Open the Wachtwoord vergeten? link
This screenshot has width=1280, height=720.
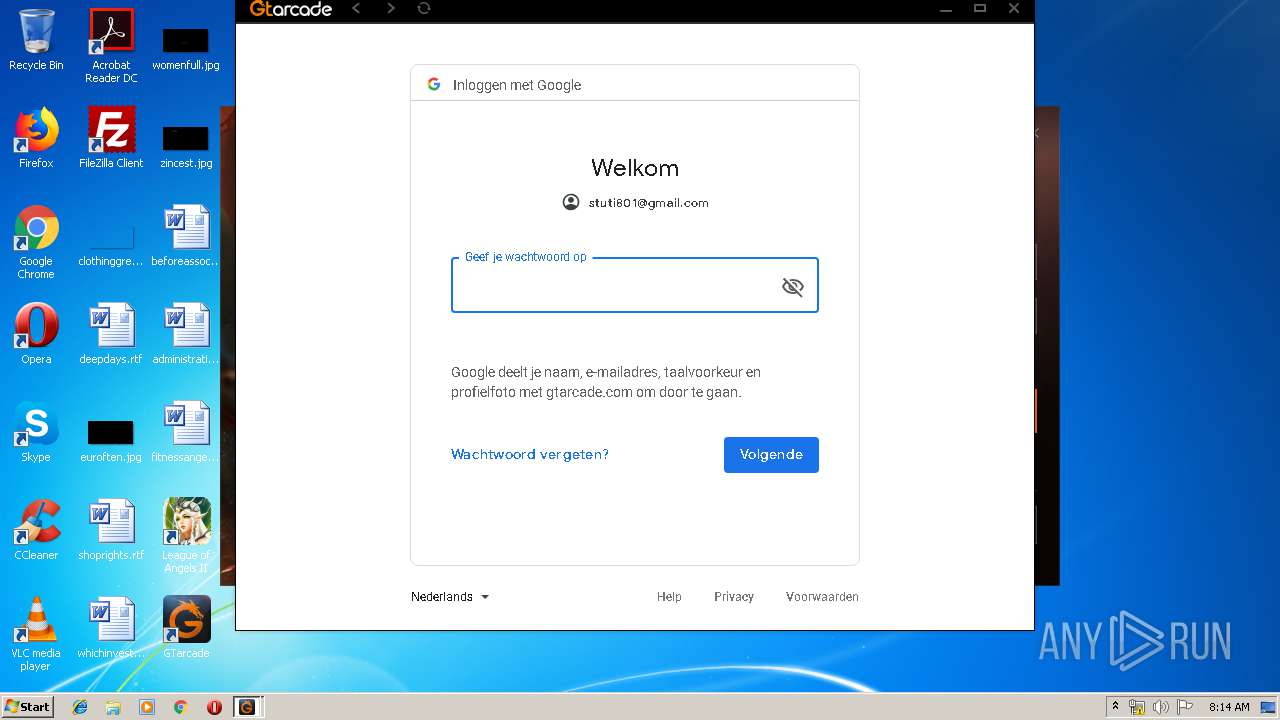pyautogui.click(x=530, y=455)
